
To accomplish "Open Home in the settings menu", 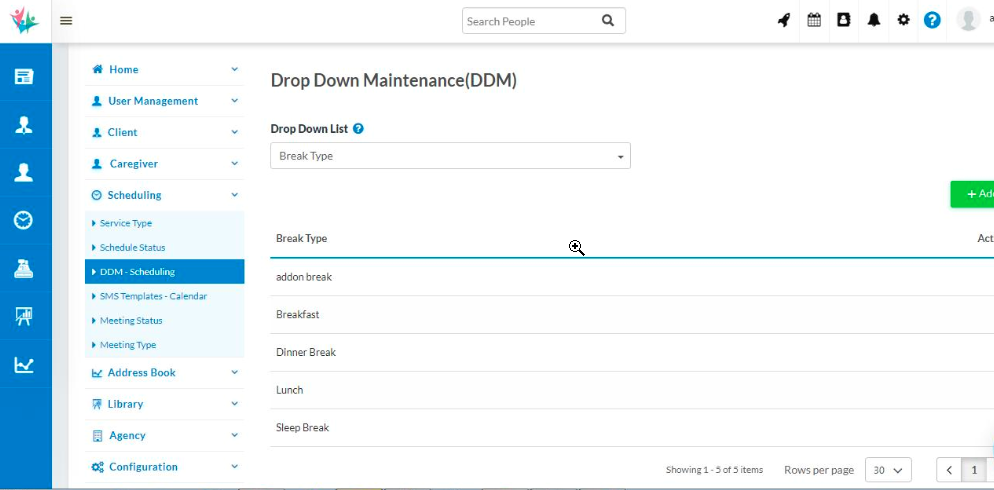I will (123, 69).
